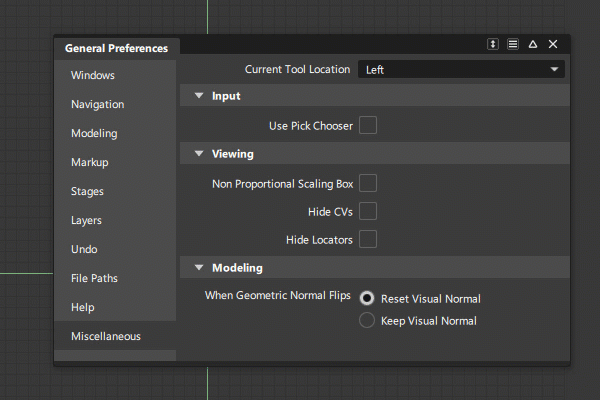Click the triangle collapse icon in title bar
Viewport: 600px width, 400px height.
pos(533,45)
